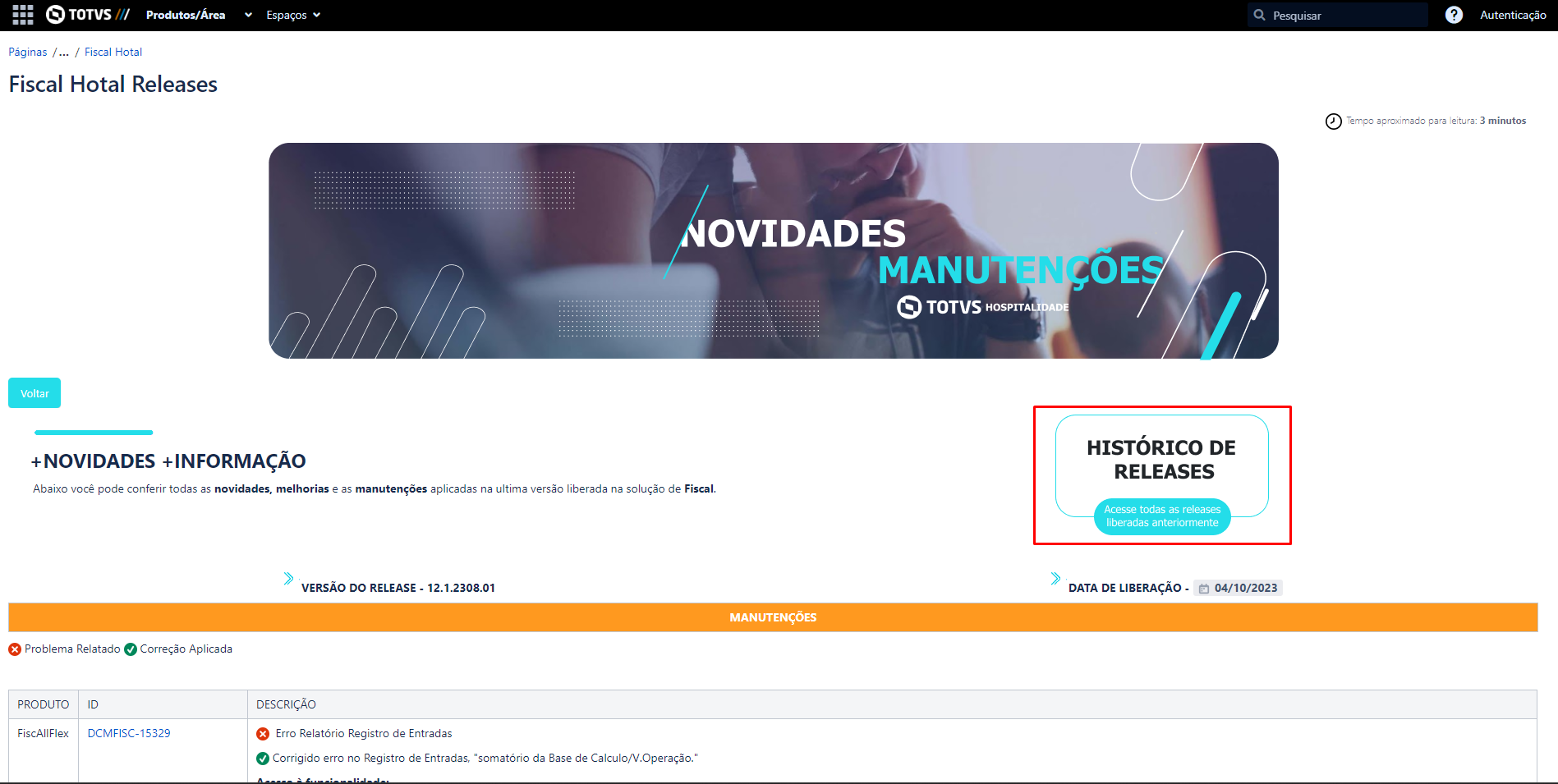The image size is (1558, 784).
Task: Click the reading time clock icon
Action: (1334, 121)
